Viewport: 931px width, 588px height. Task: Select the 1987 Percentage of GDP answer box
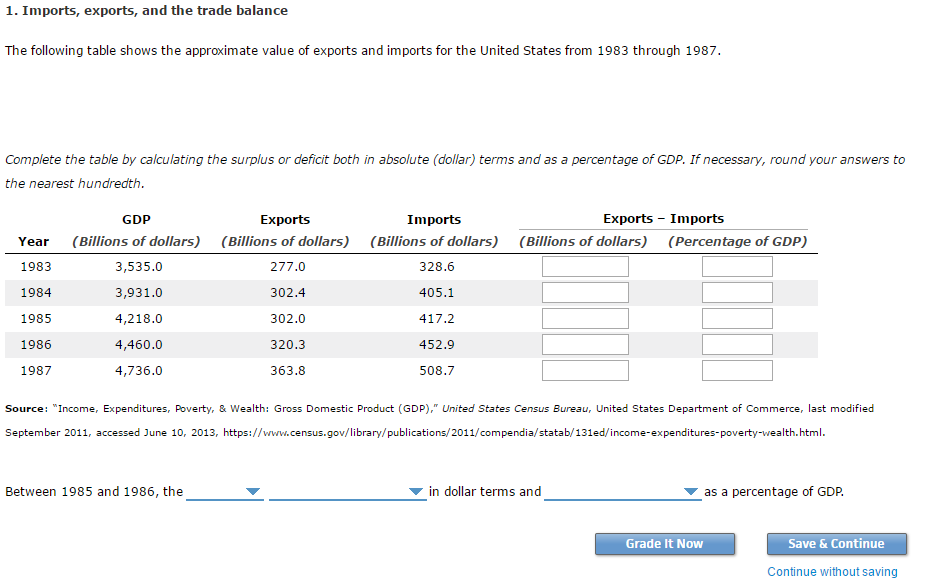[x=737, y=370]
